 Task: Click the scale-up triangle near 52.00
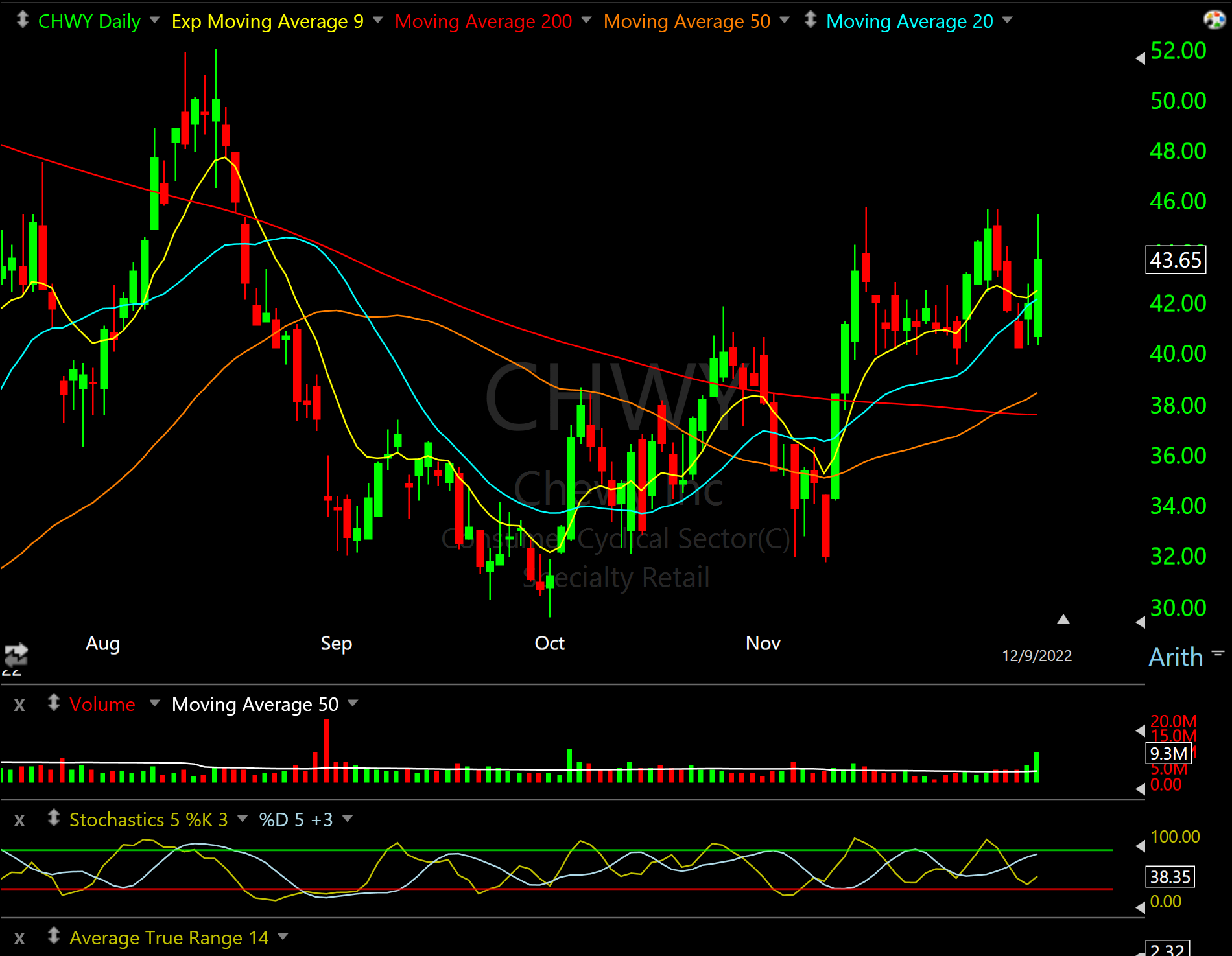[x=1141, y=58]
